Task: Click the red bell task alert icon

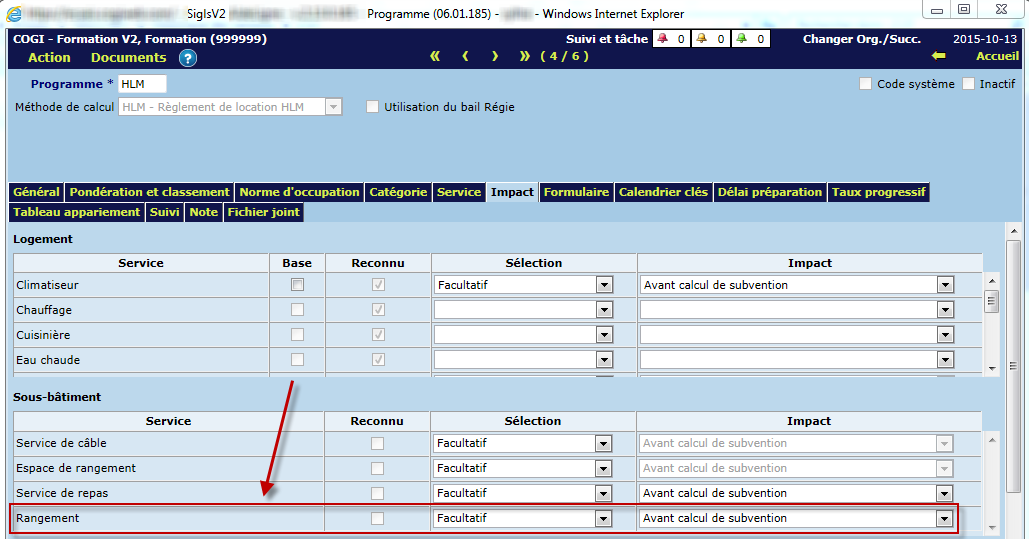Action: pos(662,39)
